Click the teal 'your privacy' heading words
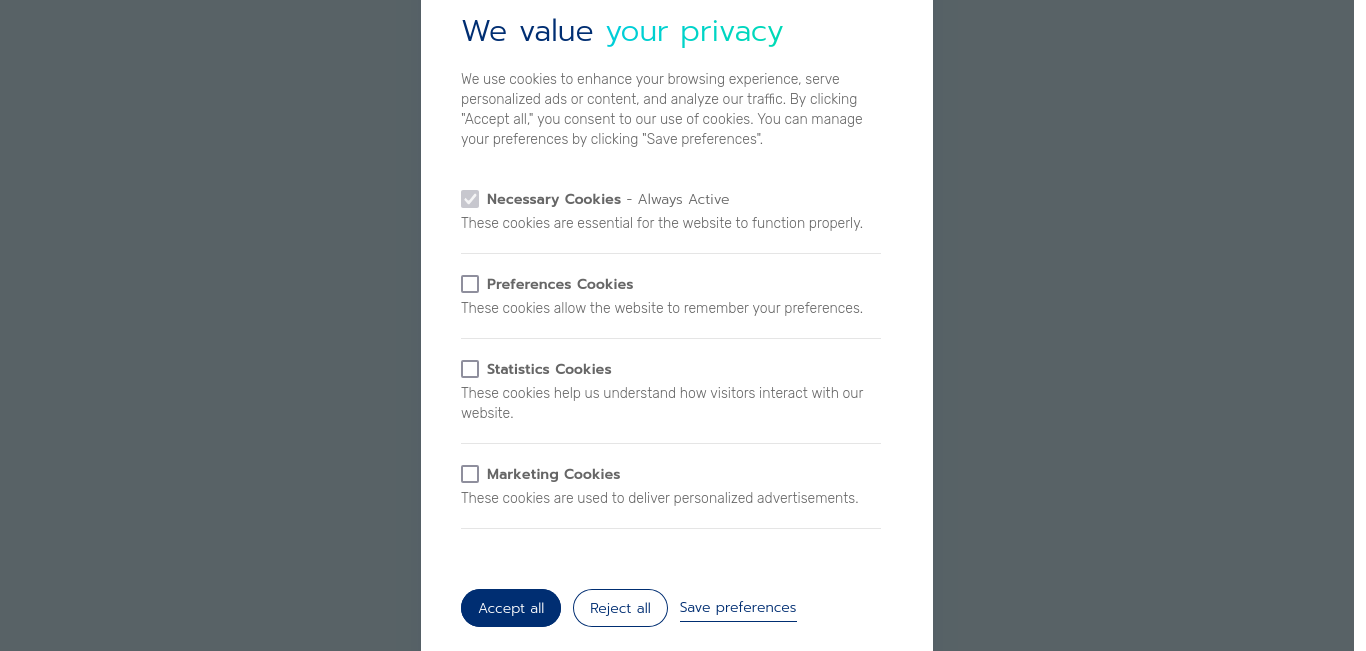 click(694, 32)
